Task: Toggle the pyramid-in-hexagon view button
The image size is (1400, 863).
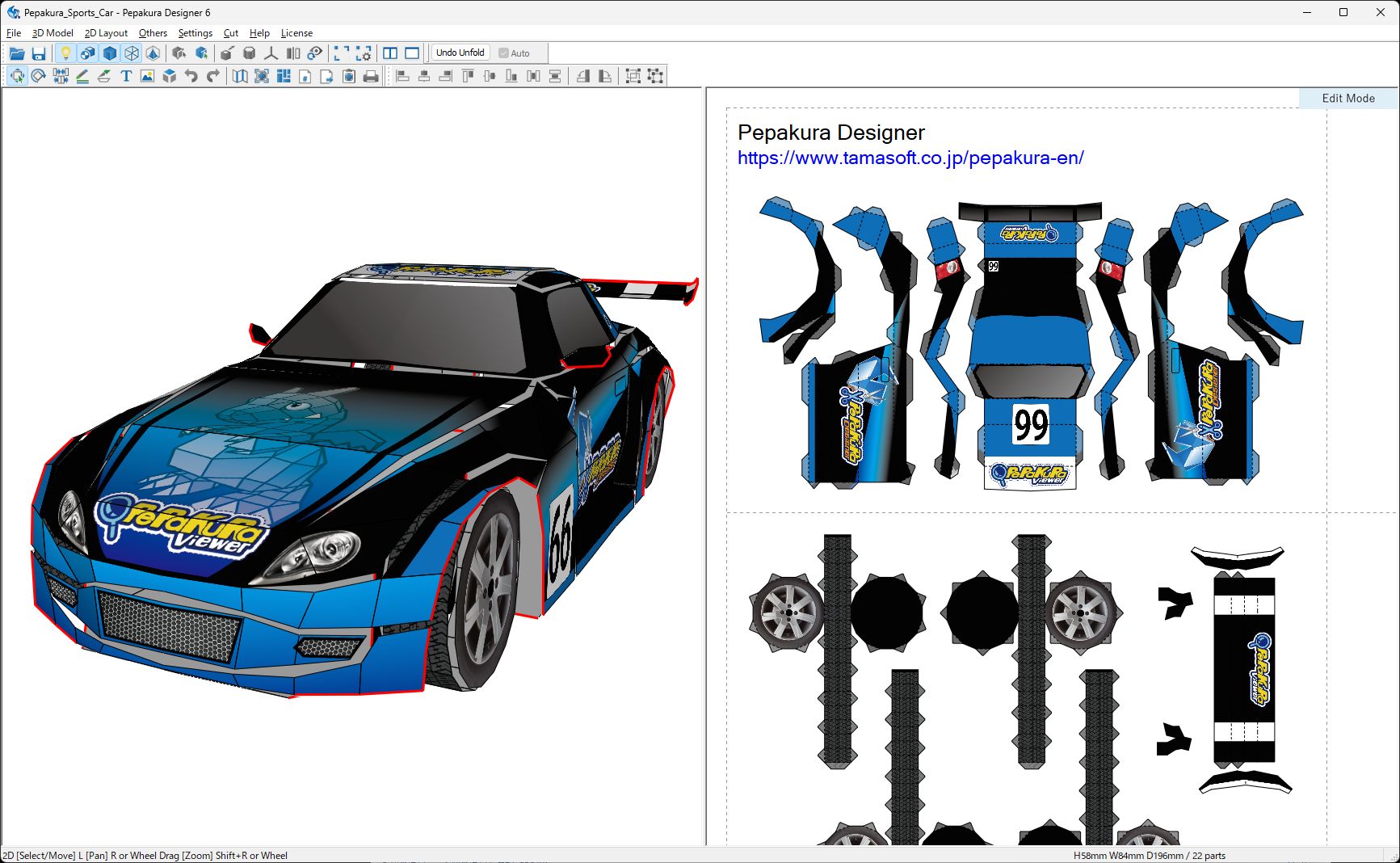Action: 153,53
